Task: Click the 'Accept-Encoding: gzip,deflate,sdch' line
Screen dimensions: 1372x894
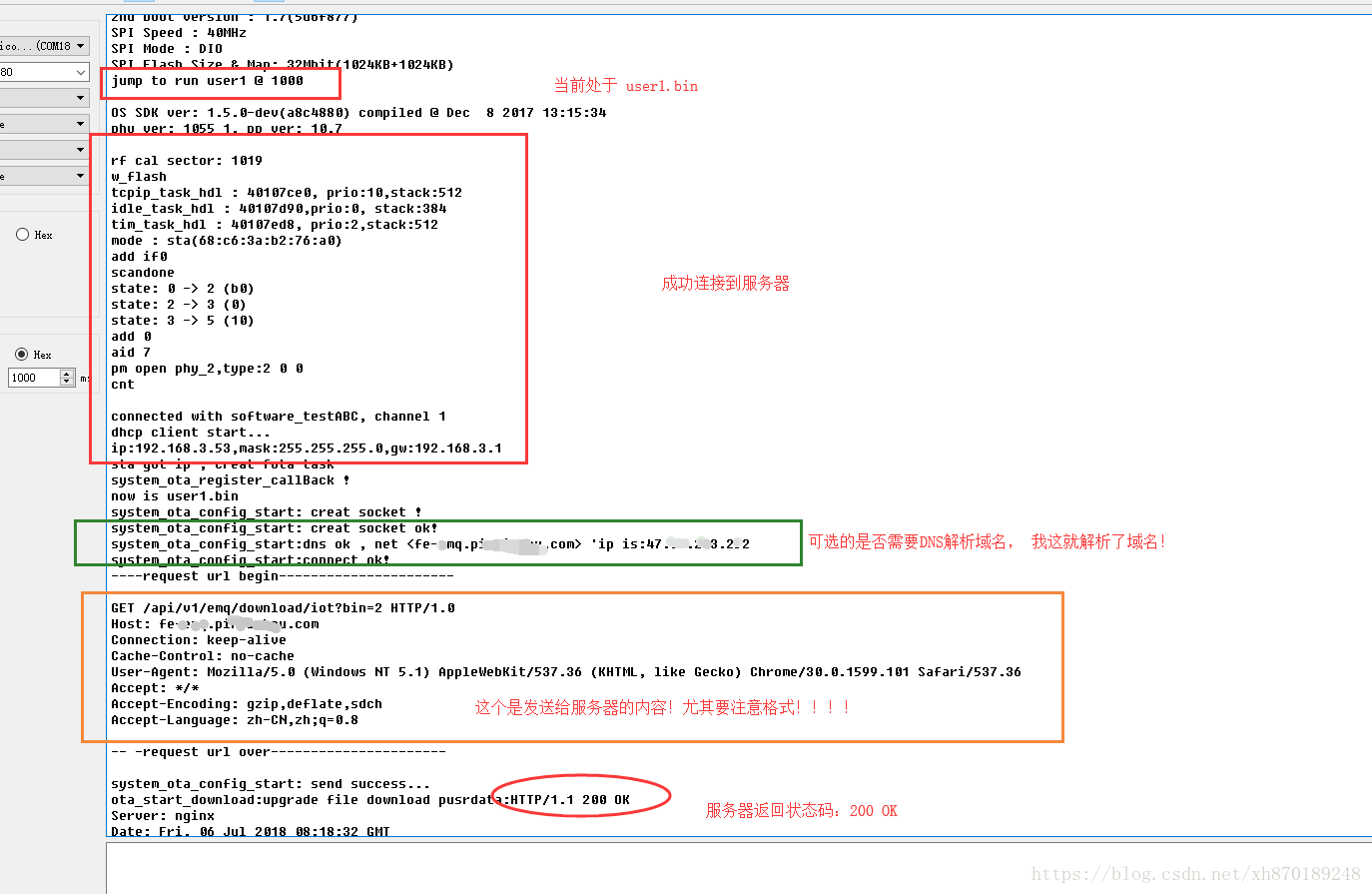Action: (x=247, y=704)
